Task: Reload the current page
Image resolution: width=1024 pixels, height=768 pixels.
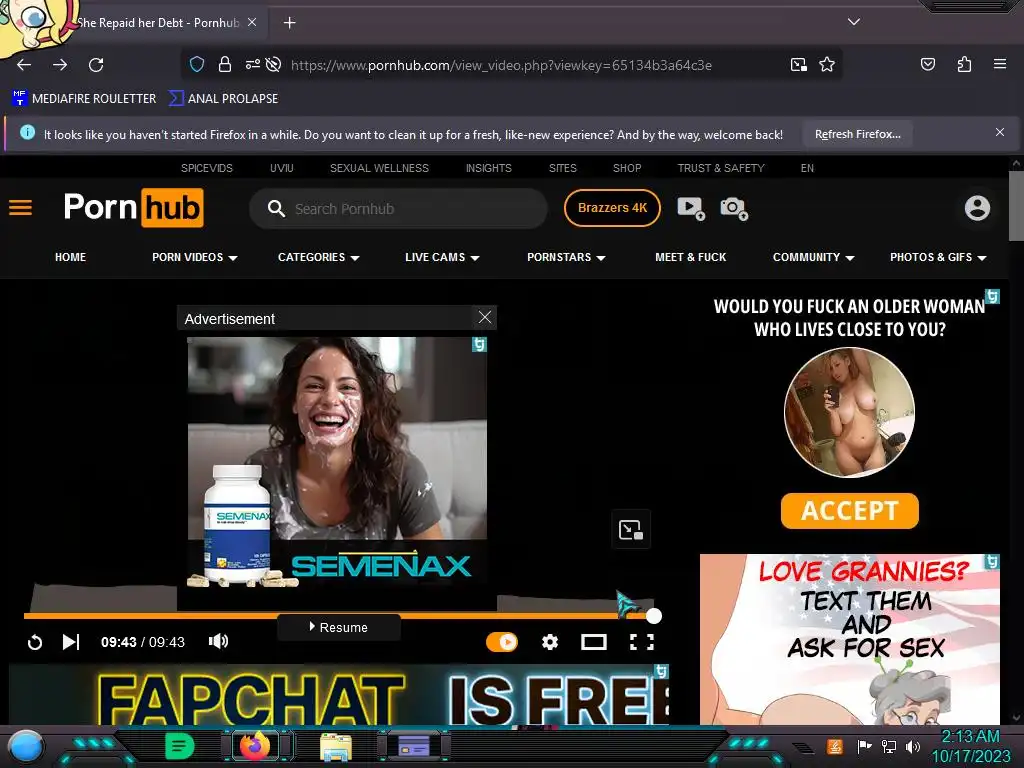Action: pos(96,65)
